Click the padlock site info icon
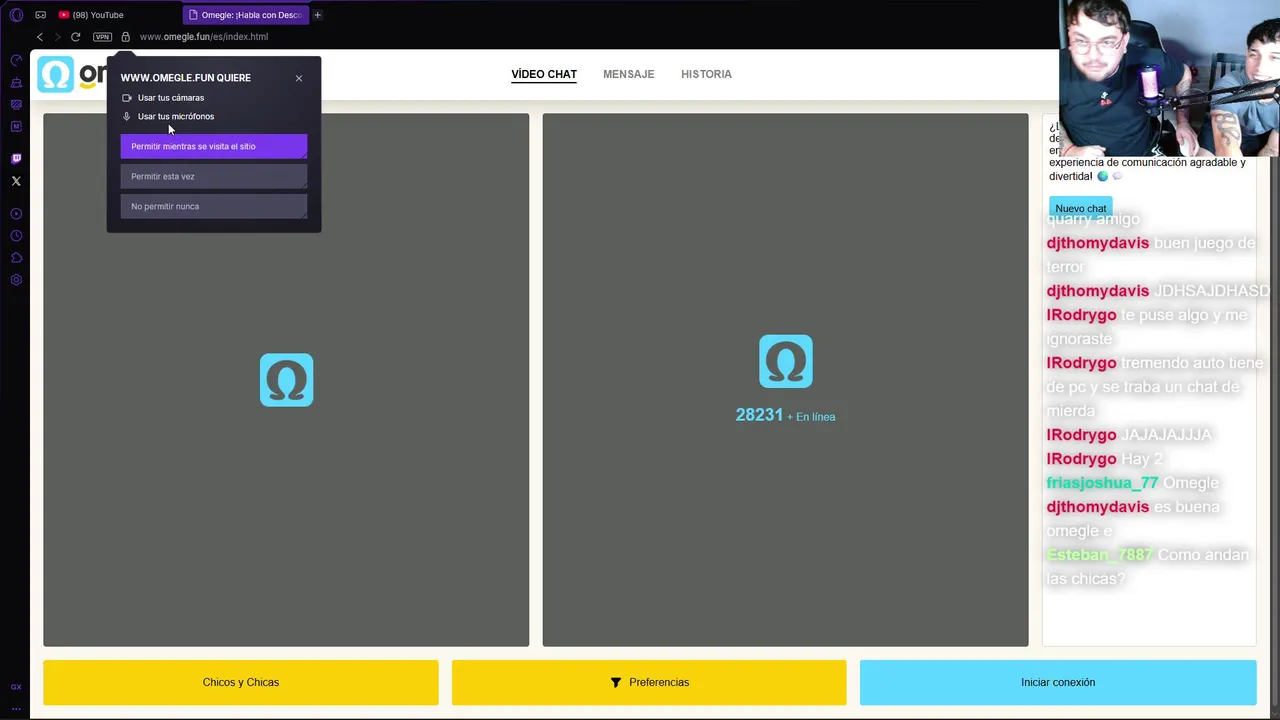Image resolution: width=1280 pixels, height=720 pixels. click(125, 37)
